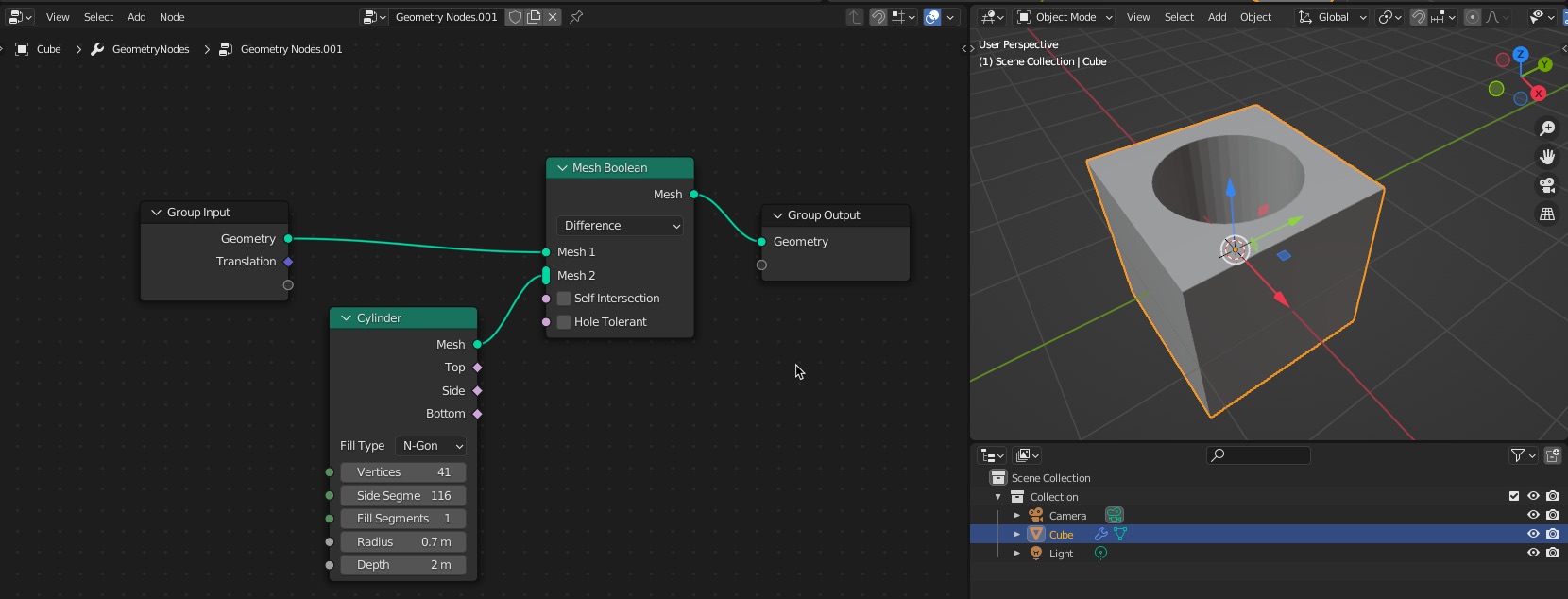
Task: Unlink the Geometry Nodes.001 data-block
Action: (553, 17)
